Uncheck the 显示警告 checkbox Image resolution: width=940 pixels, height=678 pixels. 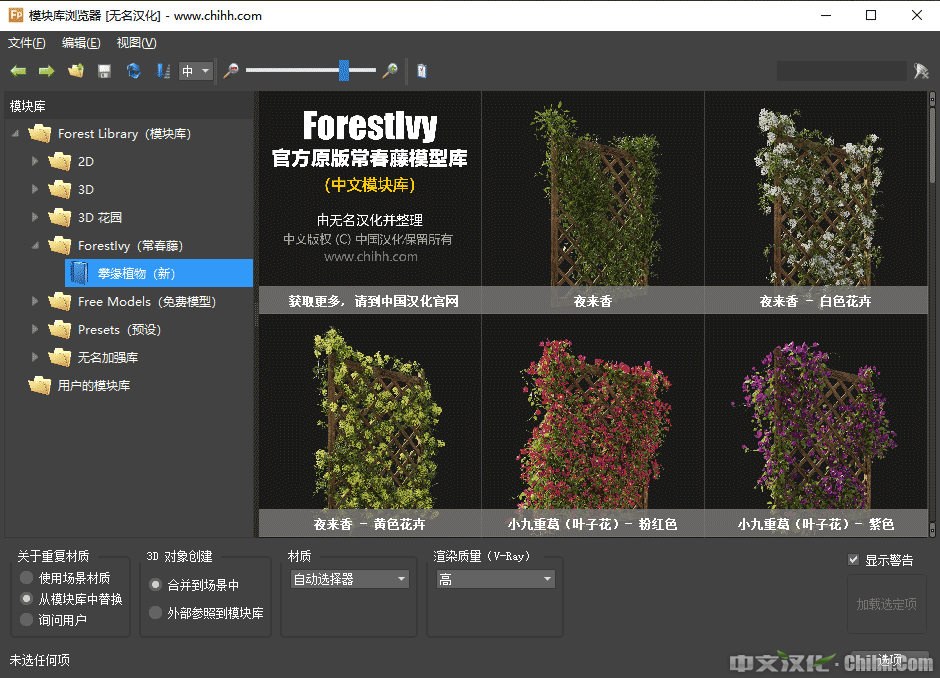pos(853,560)
